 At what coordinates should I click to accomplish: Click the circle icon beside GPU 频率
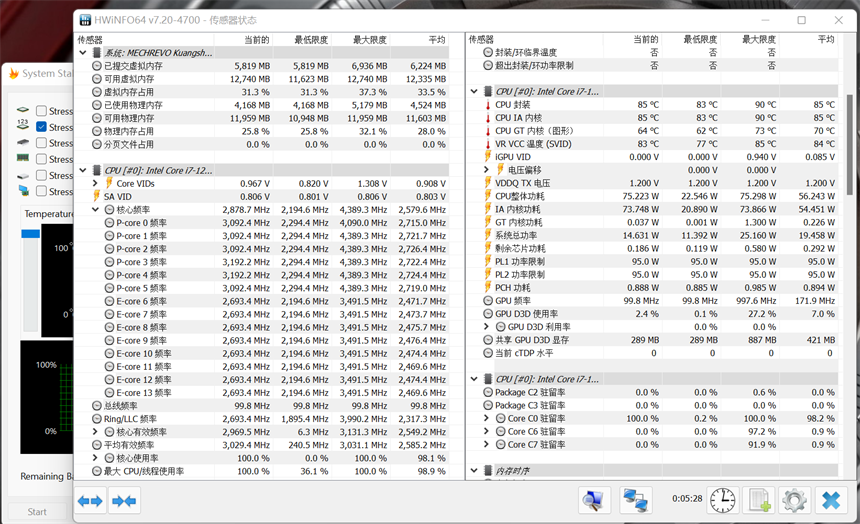[488, 301]
